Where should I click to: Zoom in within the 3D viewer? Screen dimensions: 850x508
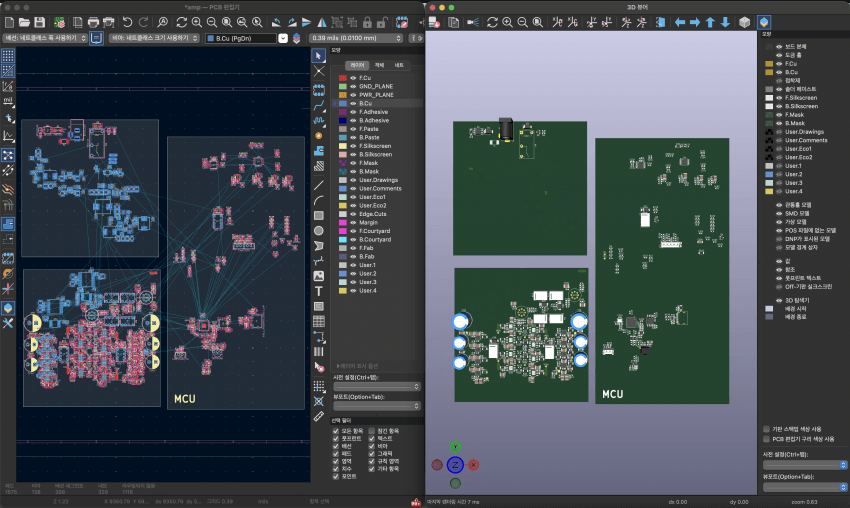pyautogui.click(x=507, y=22)
